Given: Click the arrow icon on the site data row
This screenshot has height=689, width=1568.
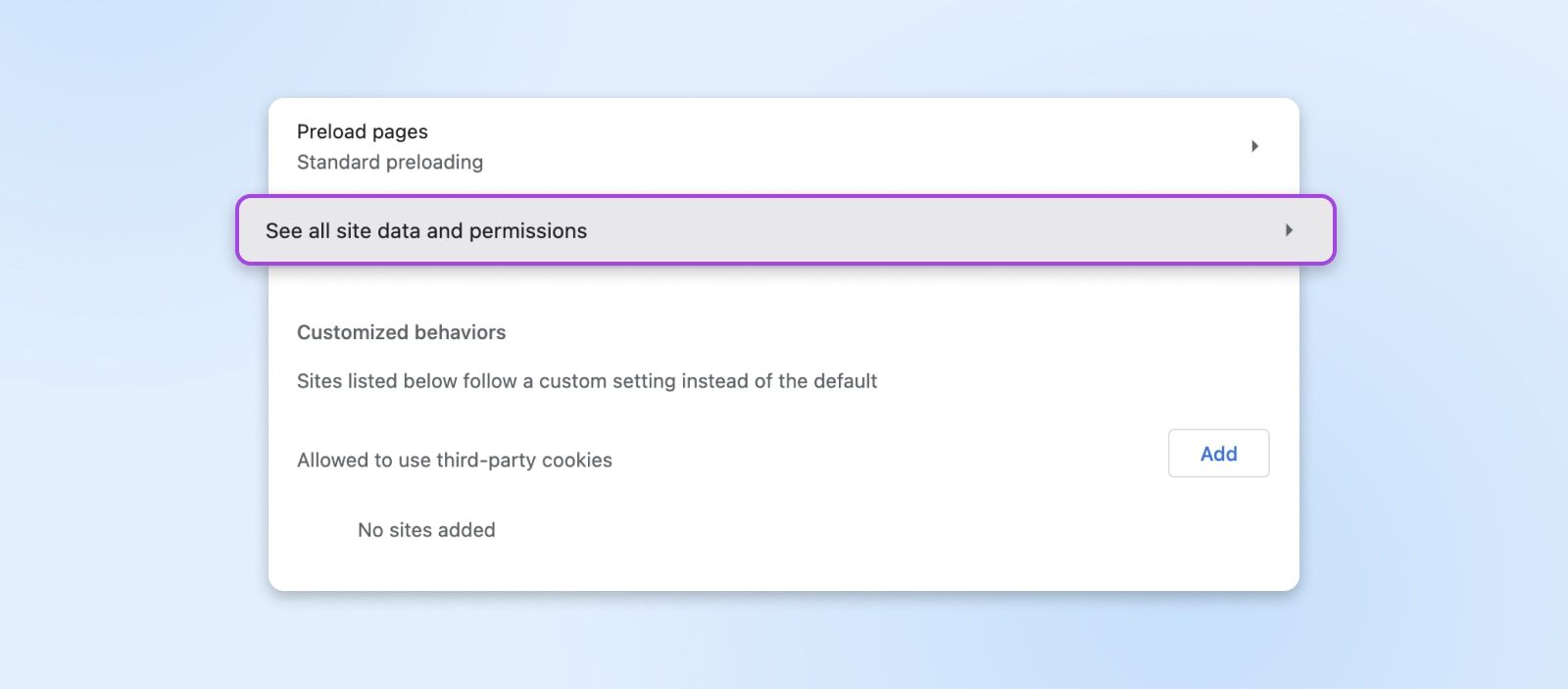Looking at the screenshot, I should click(x=1289, y=230).
